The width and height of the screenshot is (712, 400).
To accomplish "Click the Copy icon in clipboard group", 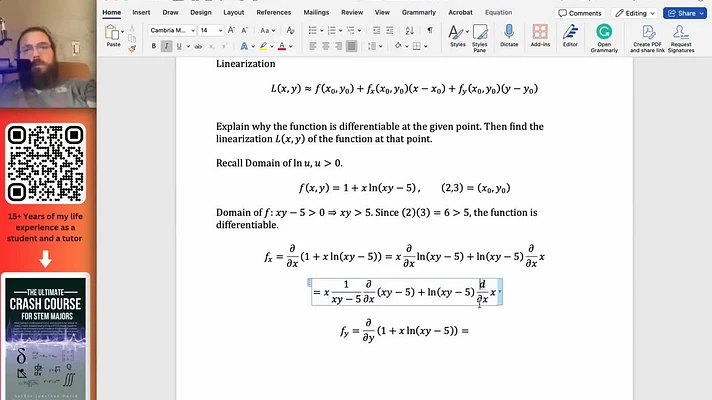I will pyautogui.click(x=132, y=39).
